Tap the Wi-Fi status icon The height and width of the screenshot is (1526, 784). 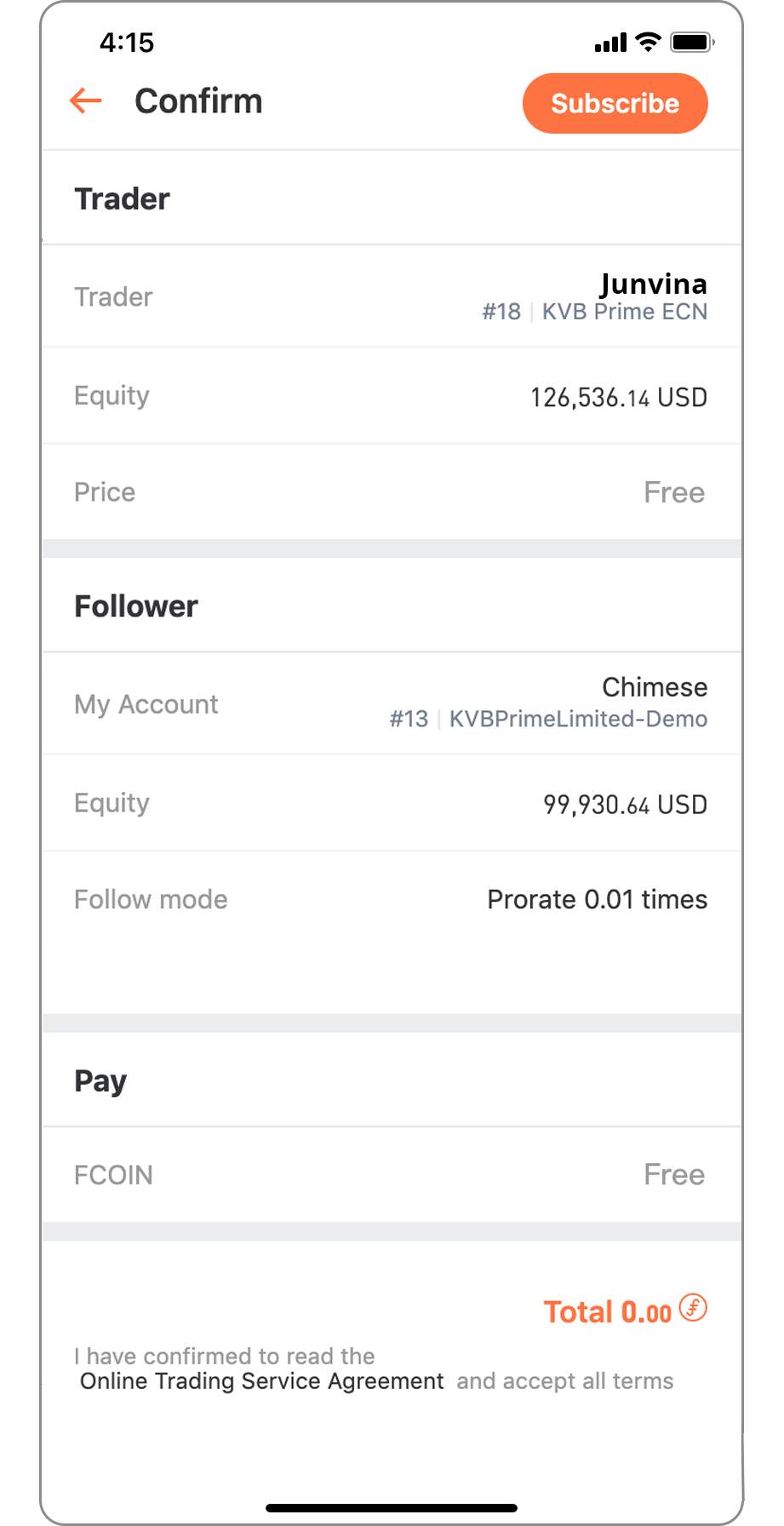coord(649,42)
